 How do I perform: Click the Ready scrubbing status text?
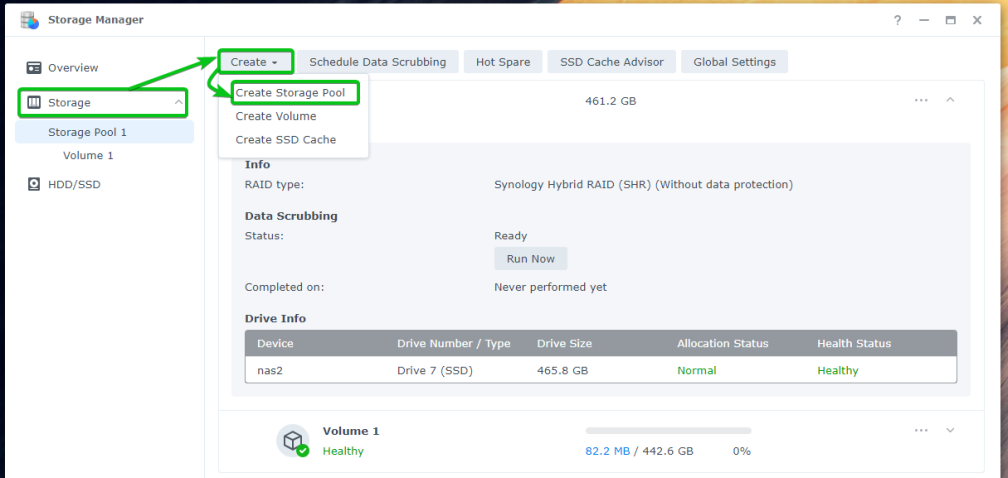(510, 236)
